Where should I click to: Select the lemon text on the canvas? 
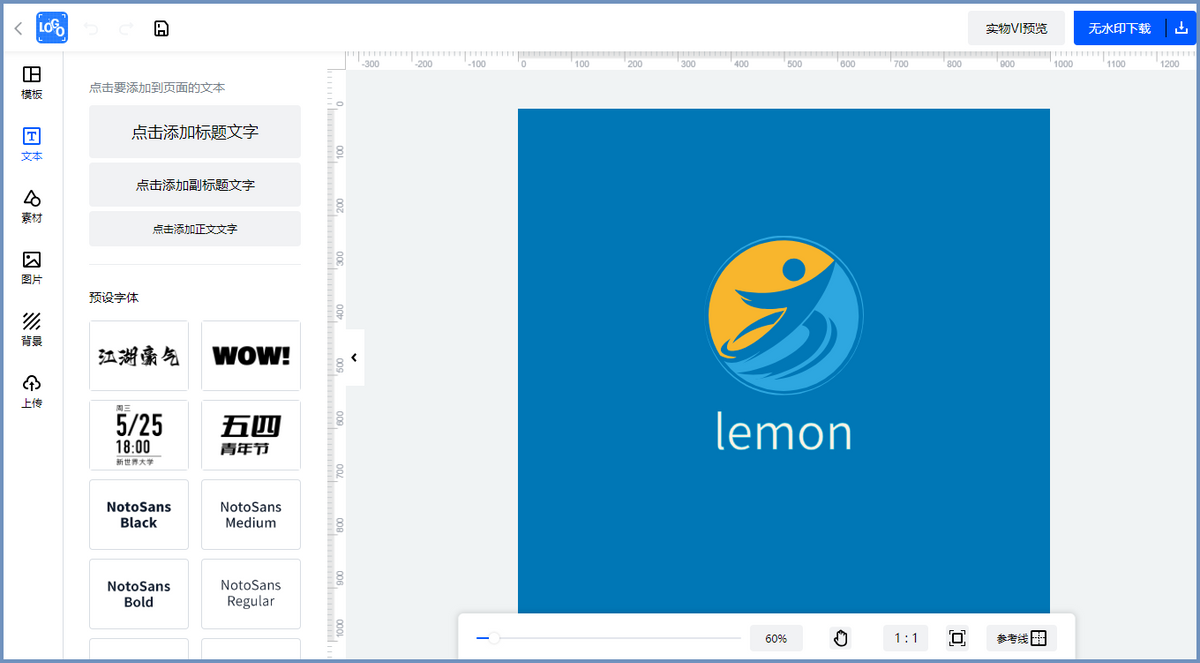coord(784,431)
